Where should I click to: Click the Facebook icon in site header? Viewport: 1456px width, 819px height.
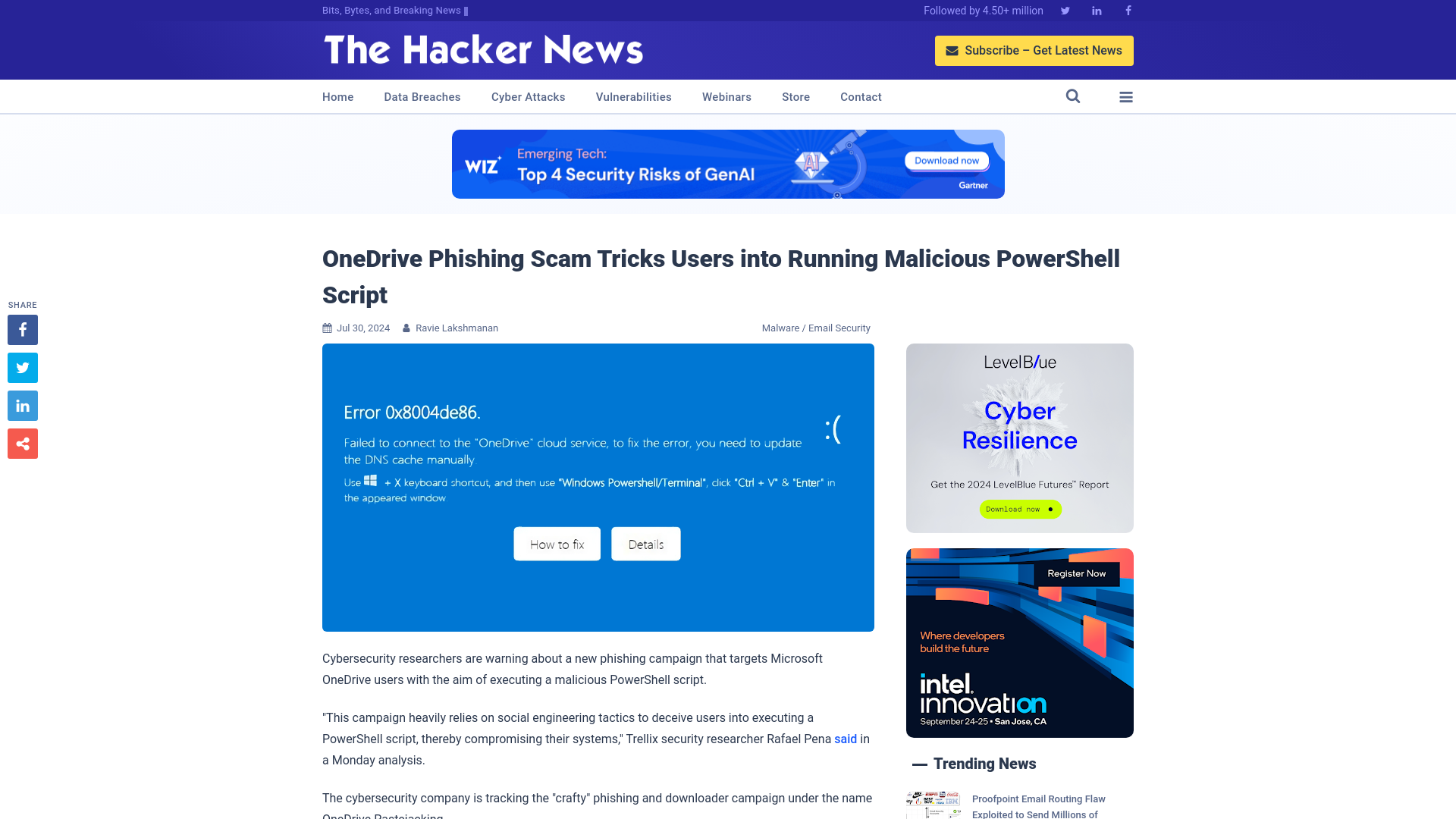tap(1128, 10)
